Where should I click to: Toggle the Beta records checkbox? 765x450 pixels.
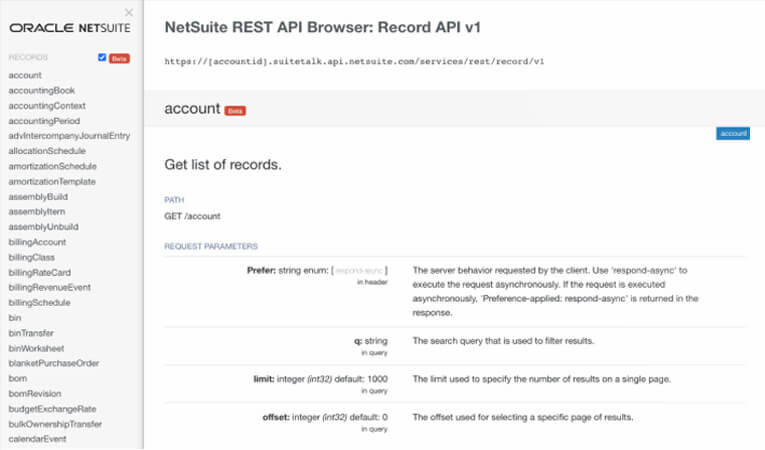(102, 58)
